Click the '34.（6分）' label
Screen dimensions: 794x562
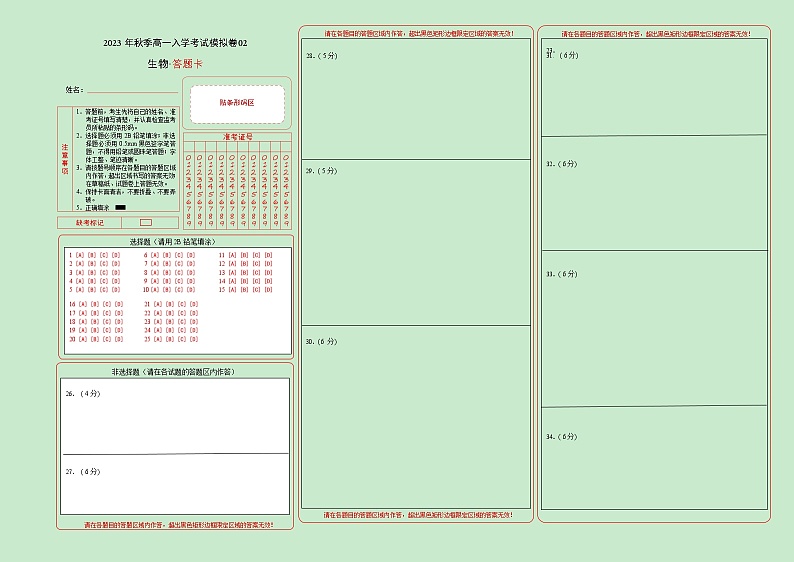(562, 436)
